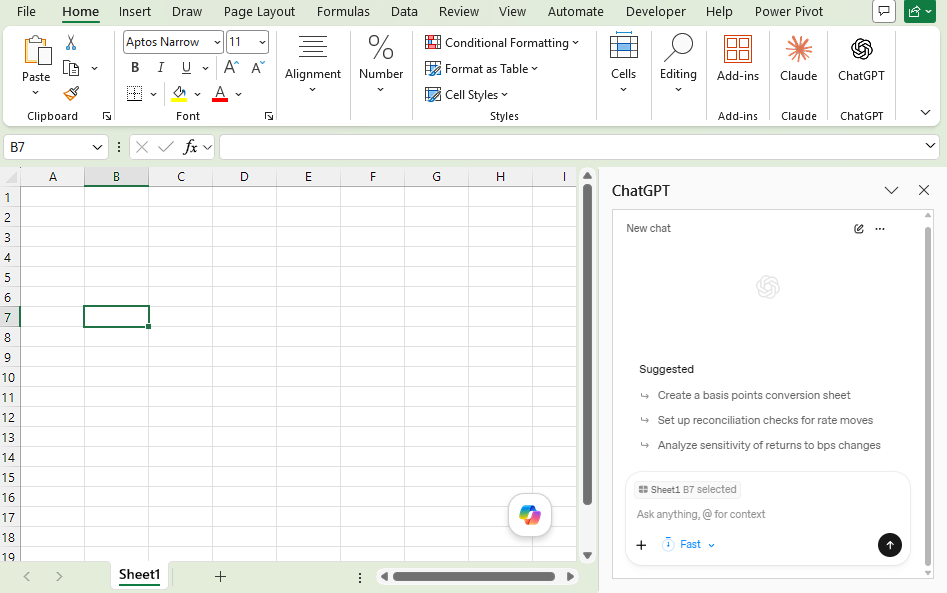
Task: Apply borders with the Borders icon
Action: (x=134, y=94)
